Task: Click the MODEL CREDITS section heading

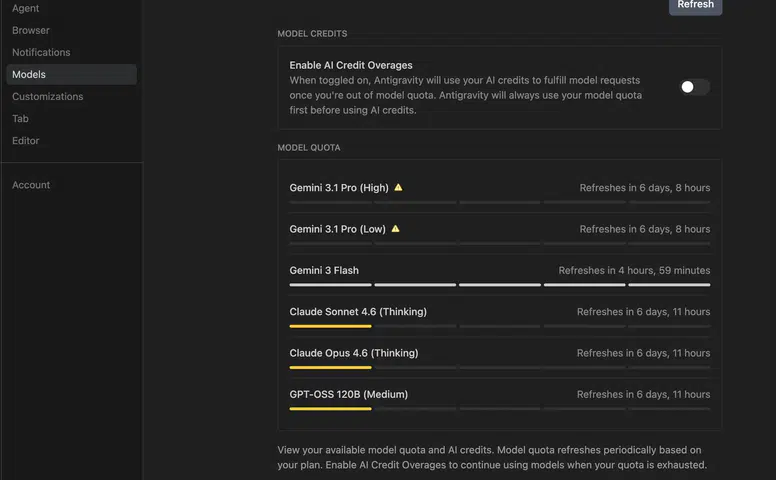Action: (312, 34)
